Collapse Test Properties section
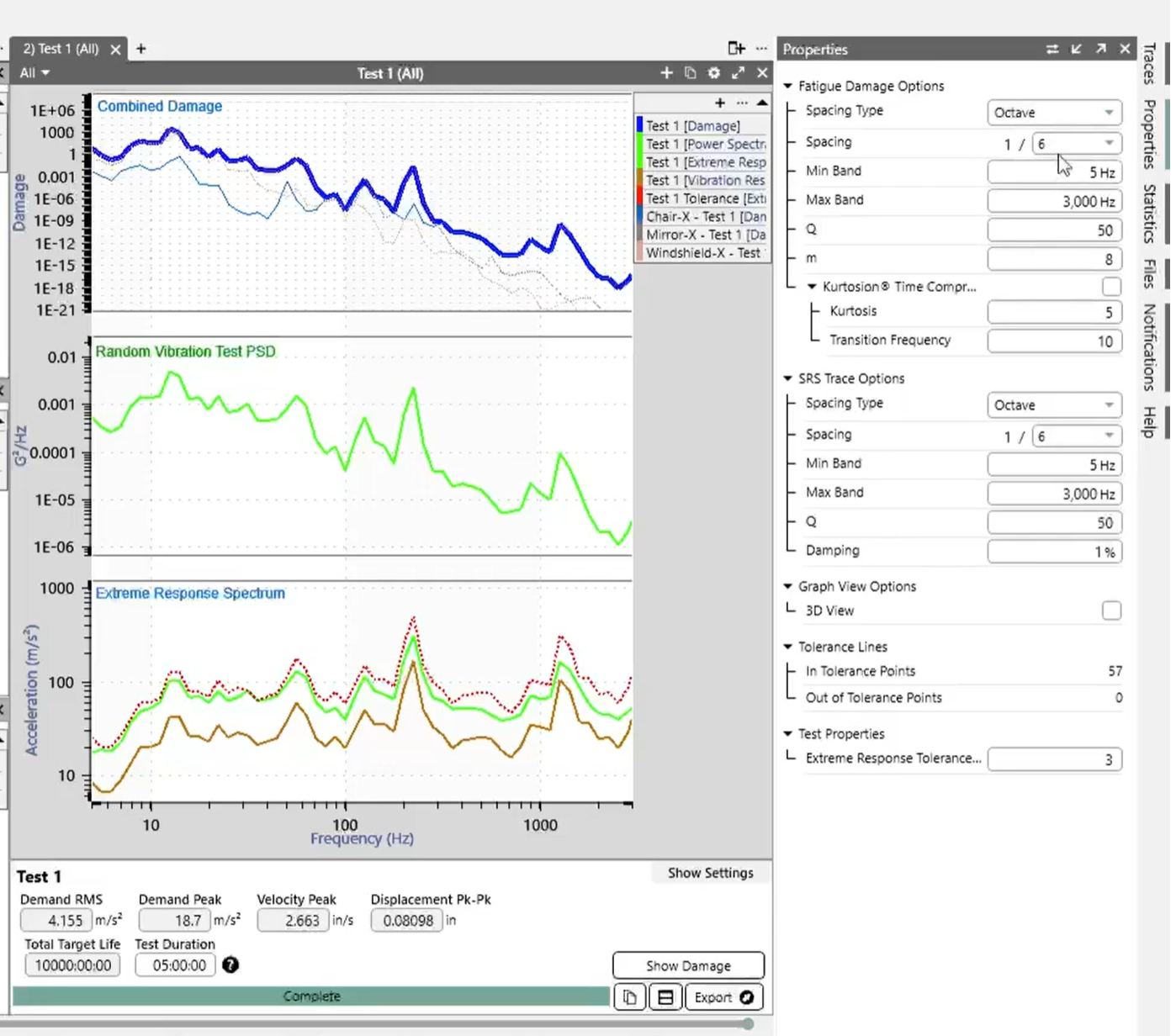Screen dimensions: 1176x1036 (788, 733)
